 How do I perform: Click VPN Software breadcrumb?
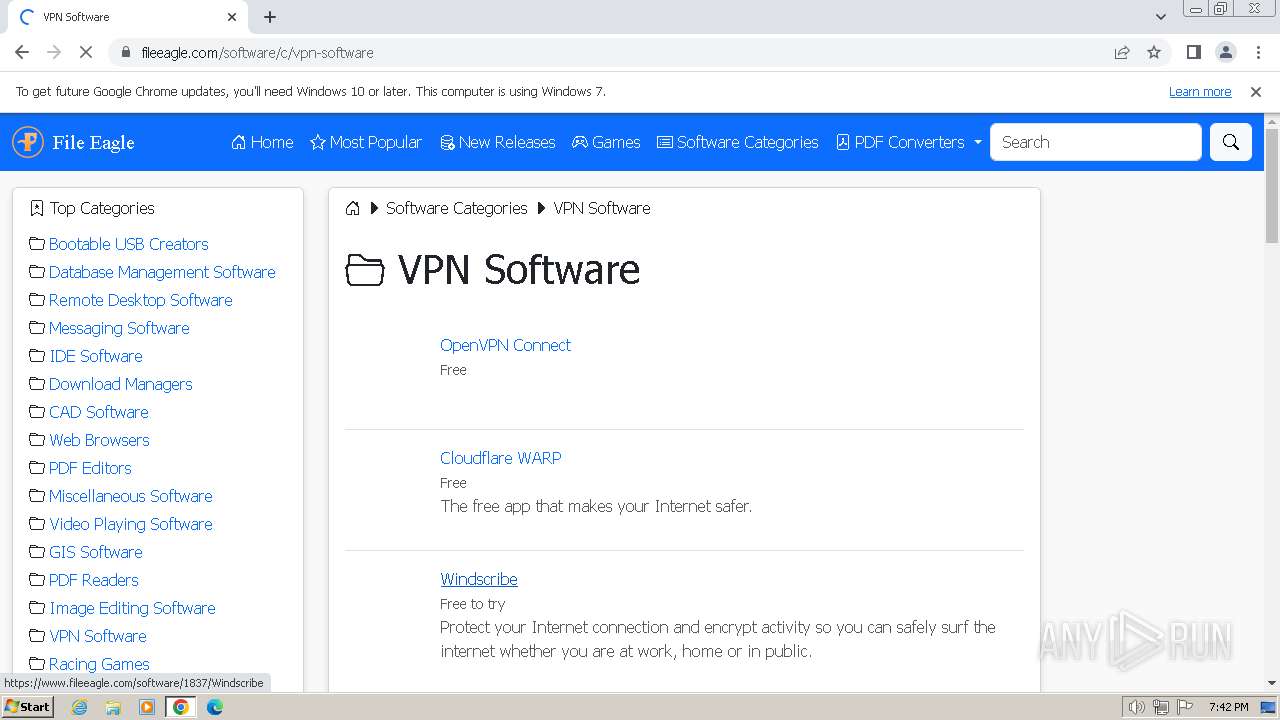click(x=602, y=208)
